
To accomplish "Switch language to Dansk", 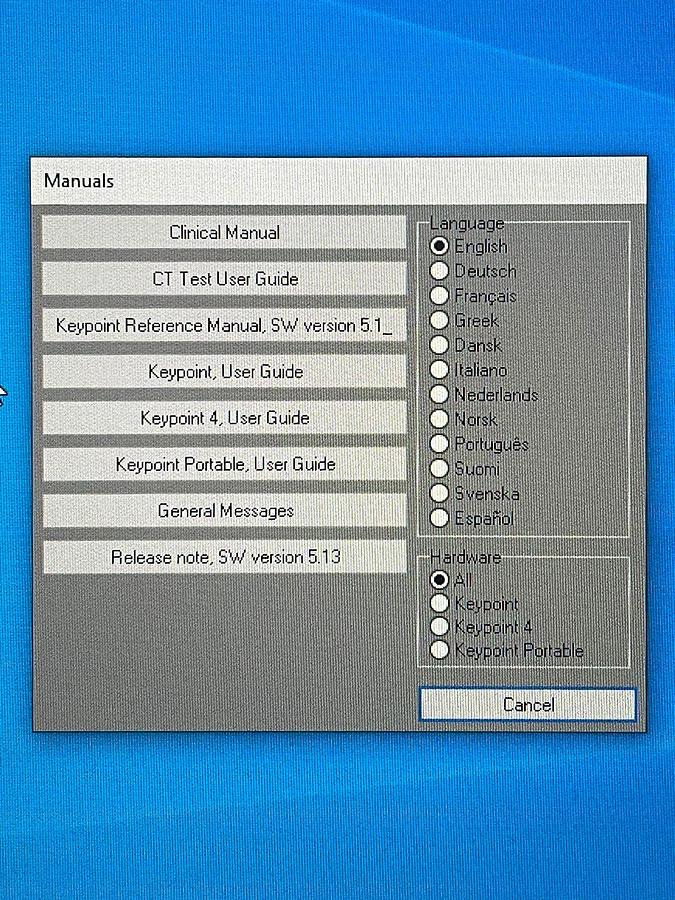I will pyautogui.click(x=439, y=346).
